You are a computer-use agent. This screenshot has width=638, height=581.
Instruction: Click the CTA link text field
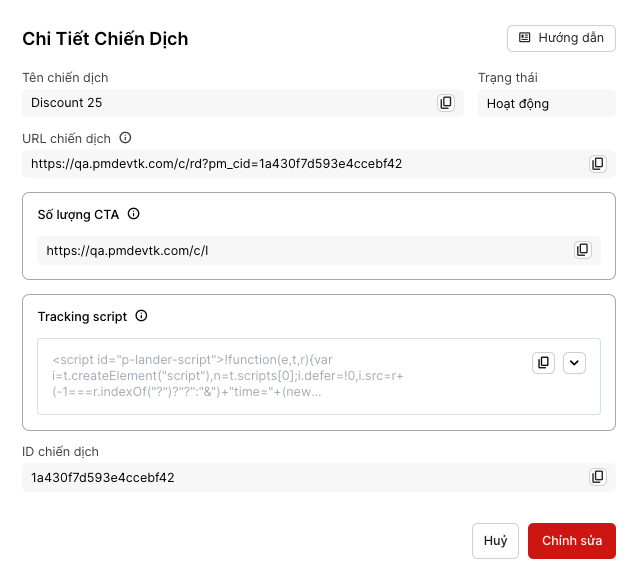coord(300,250)
